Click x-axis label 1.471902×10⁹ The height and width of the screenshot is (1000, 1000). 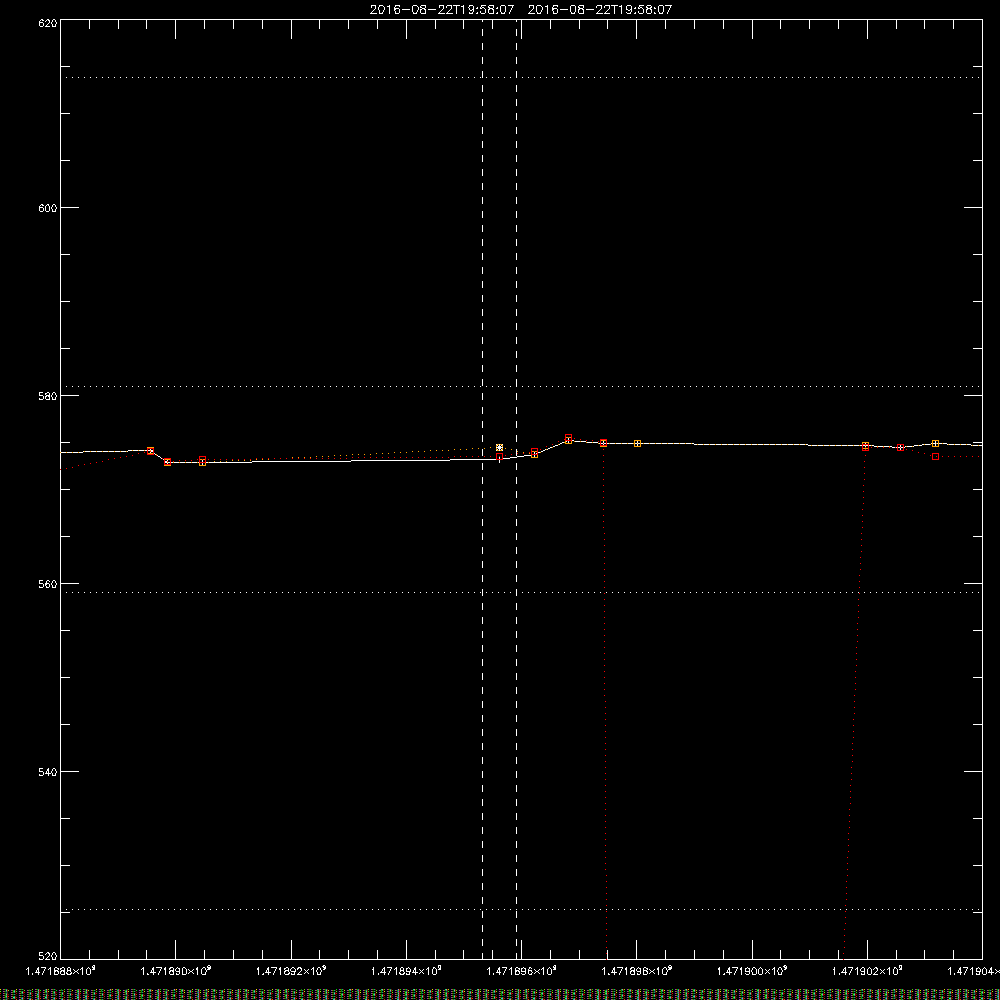pos(867,971)
